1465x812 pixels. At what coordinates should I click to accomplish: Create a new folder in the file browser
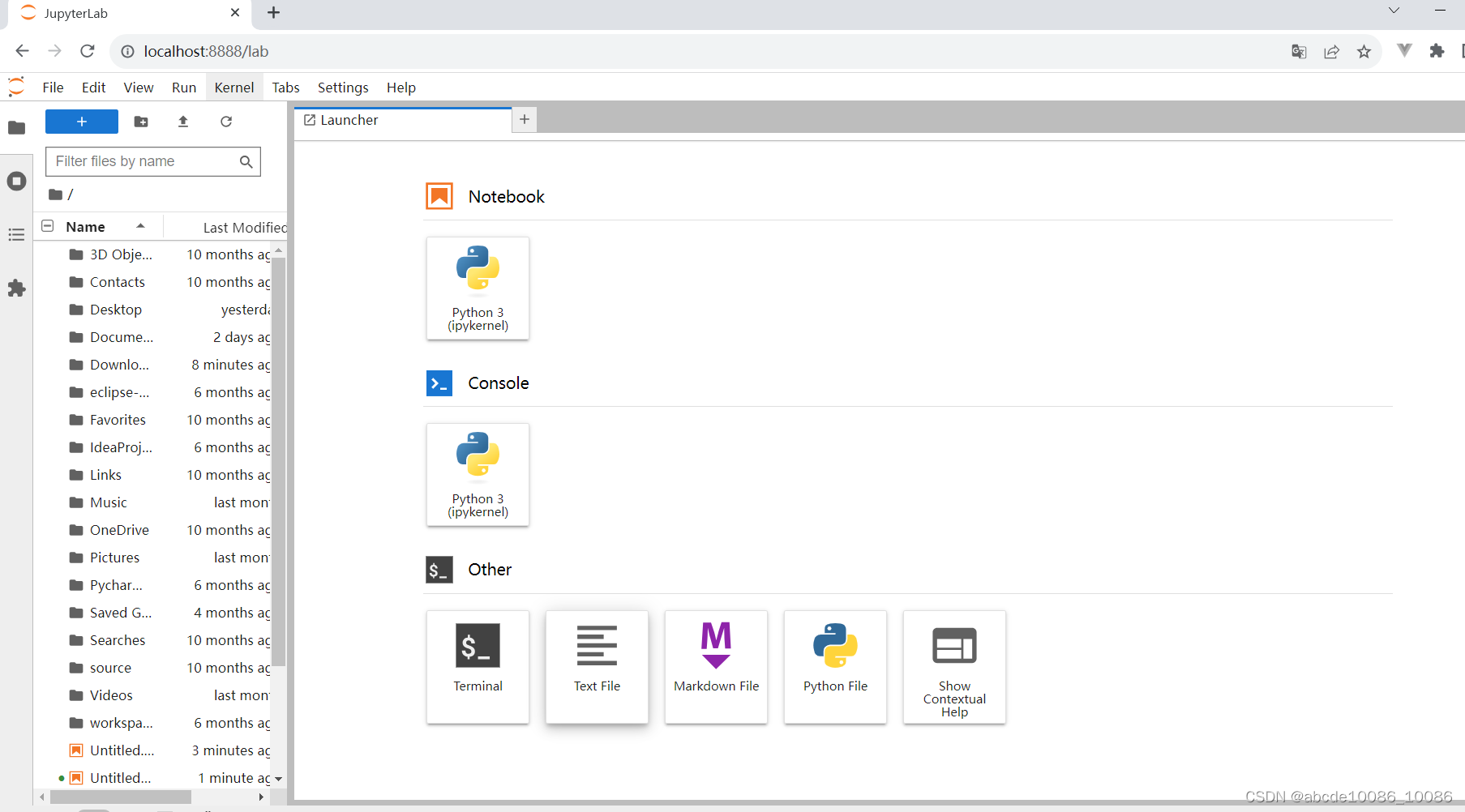pyautogui.click(x=141, y=122)
